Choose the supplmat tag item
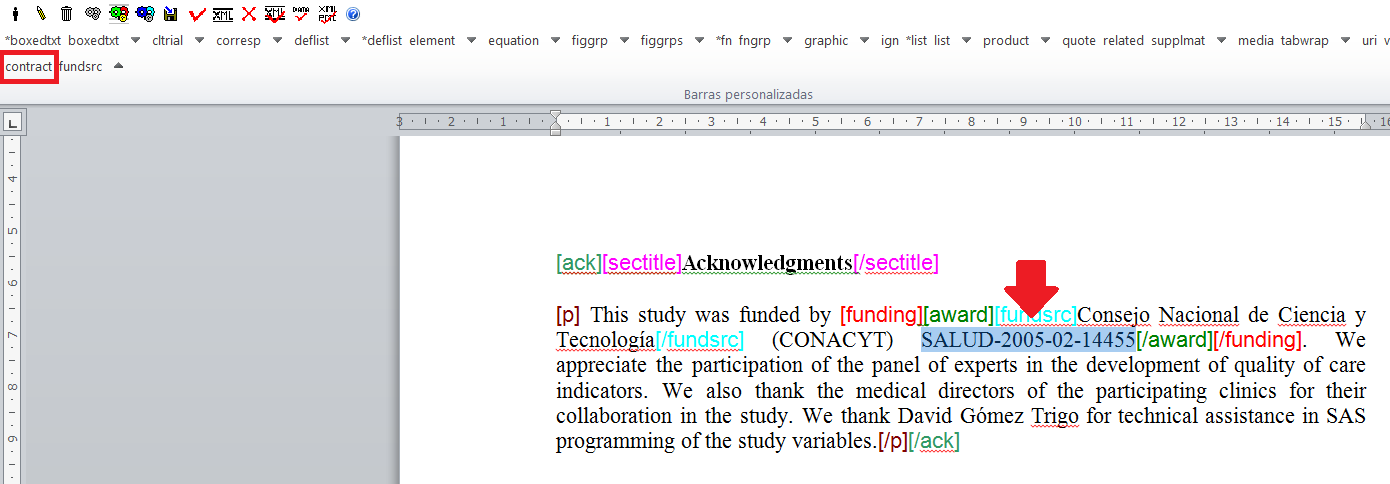Image resolution: width=1390 pixels, height=484 pixels. pos(1179,41)
